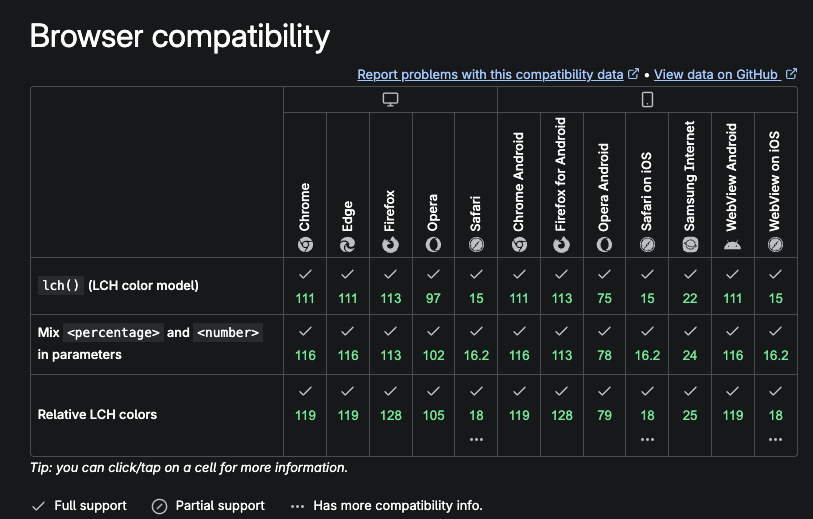
Task: Click the Firefox for Android logo icon
Action: [x=562, y=245]
